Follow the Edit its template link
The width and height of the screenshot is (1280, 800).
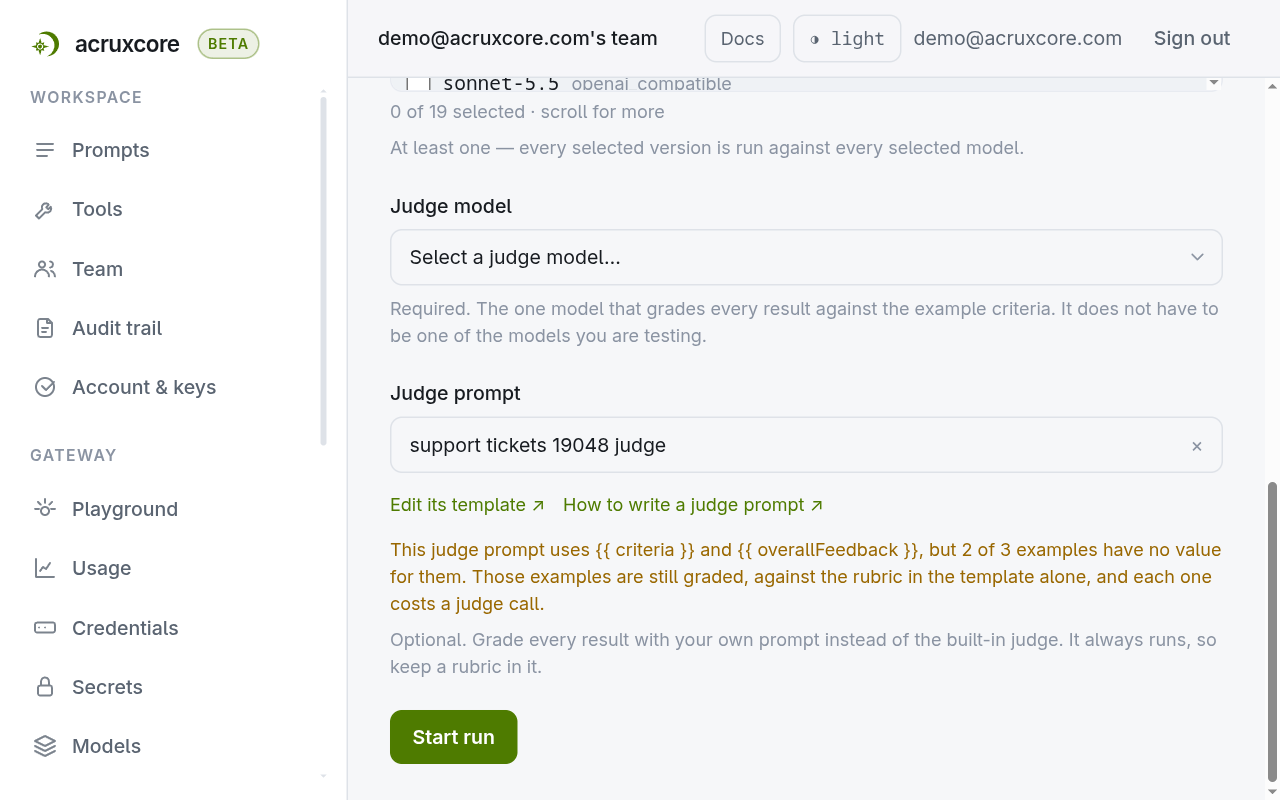[467, 505]
